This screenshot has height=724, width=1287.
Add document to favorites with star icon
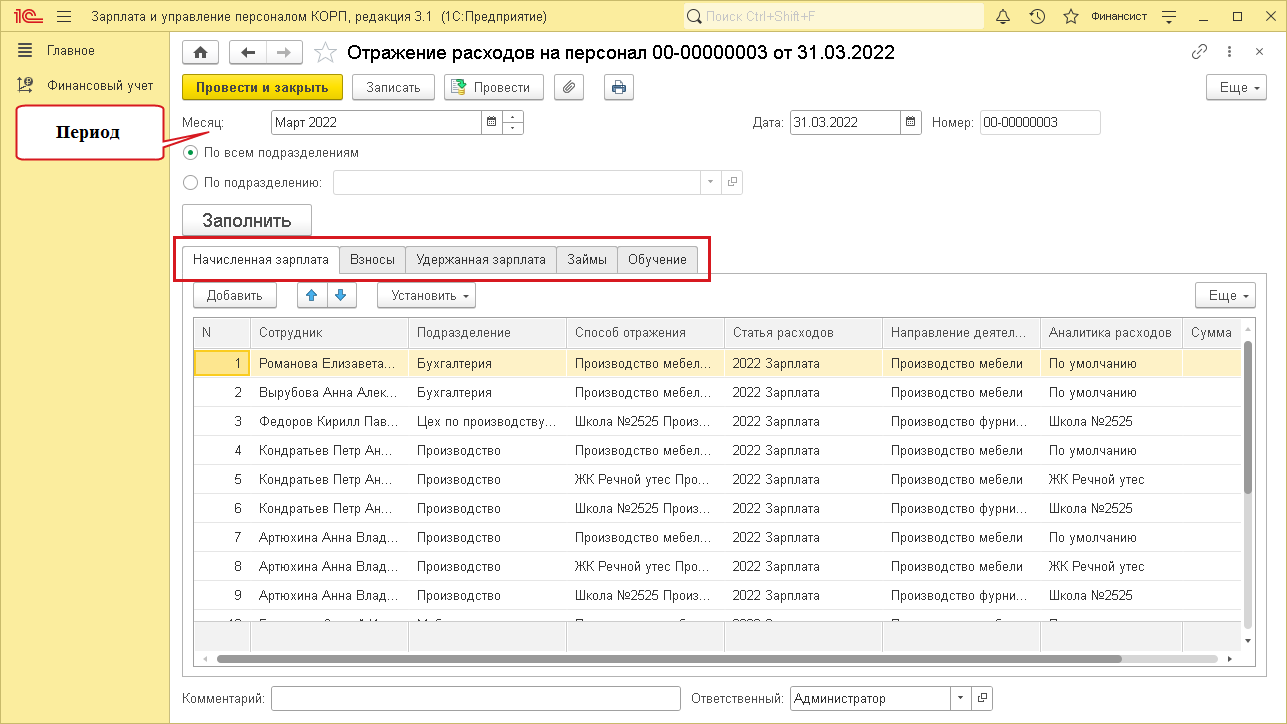(x=324, y=53)
